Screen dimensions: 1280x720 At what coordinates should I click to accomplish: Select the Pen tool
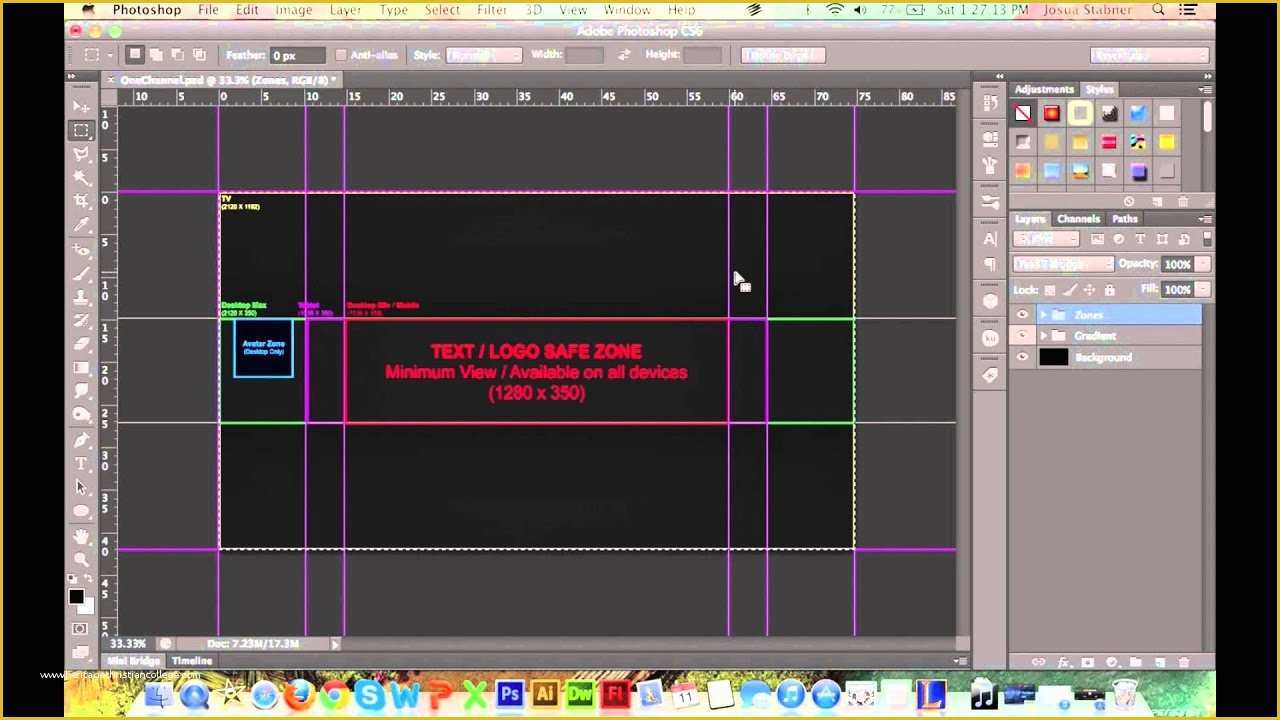pos(81,440)
